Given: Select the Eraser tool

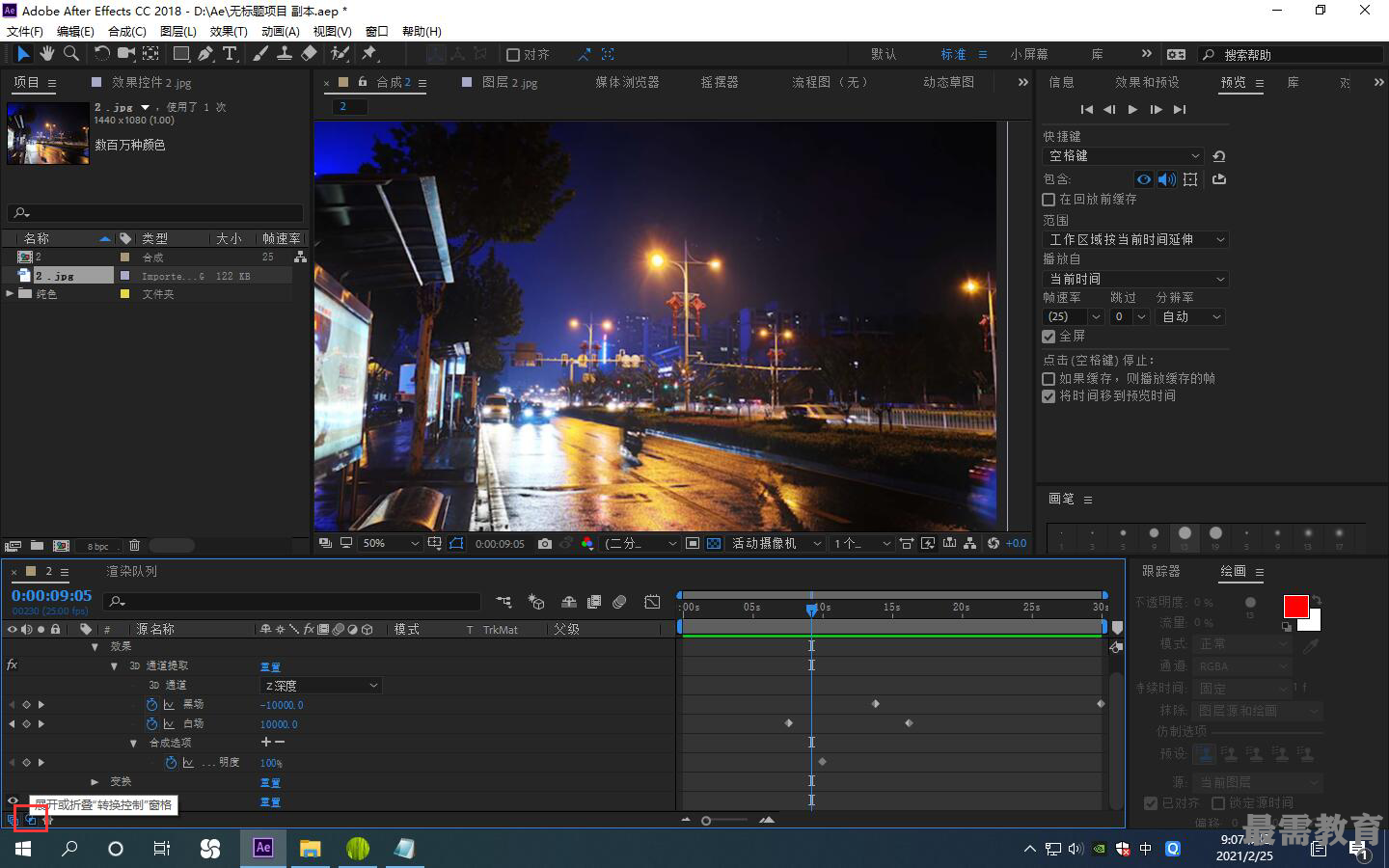Looking at the screenshot, I should [309, 54].
